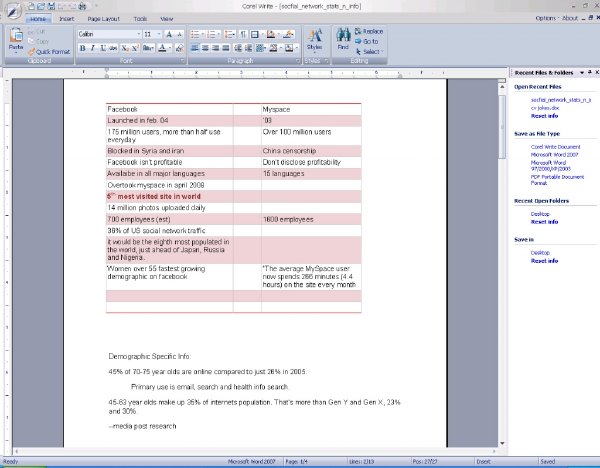This screenshot has height=468, width=600.
Task: Select PDF Portable Document Format link
Action: click(557, 180)
